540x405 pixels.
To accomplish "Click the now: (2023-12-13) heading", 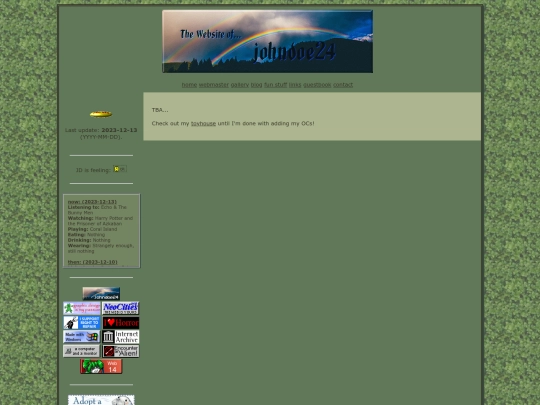I will click(92, 201).
